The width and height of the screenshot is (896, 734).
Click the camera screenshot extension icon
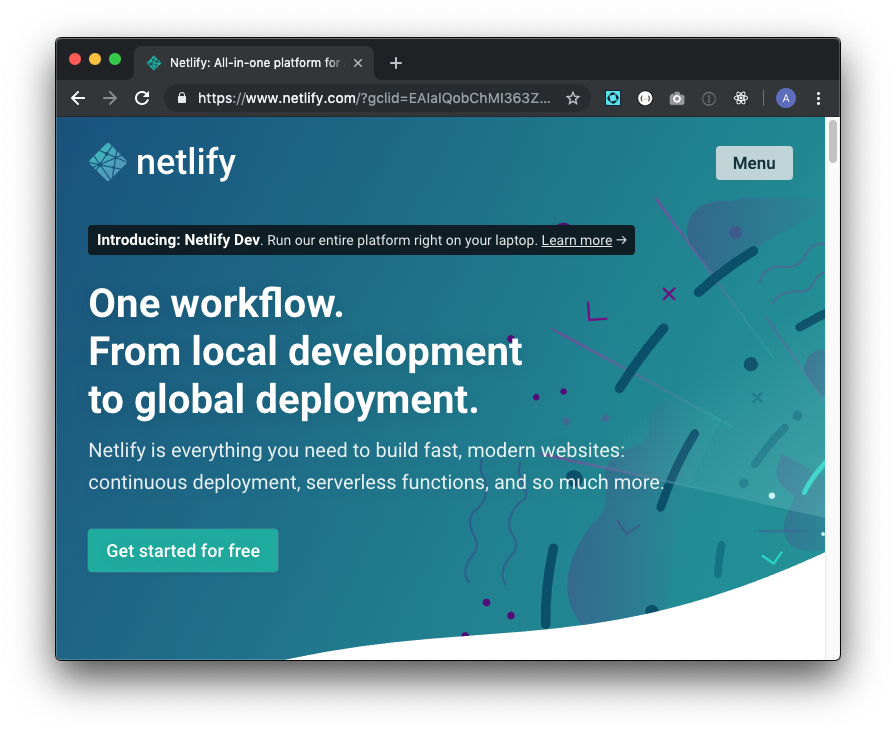677,98
